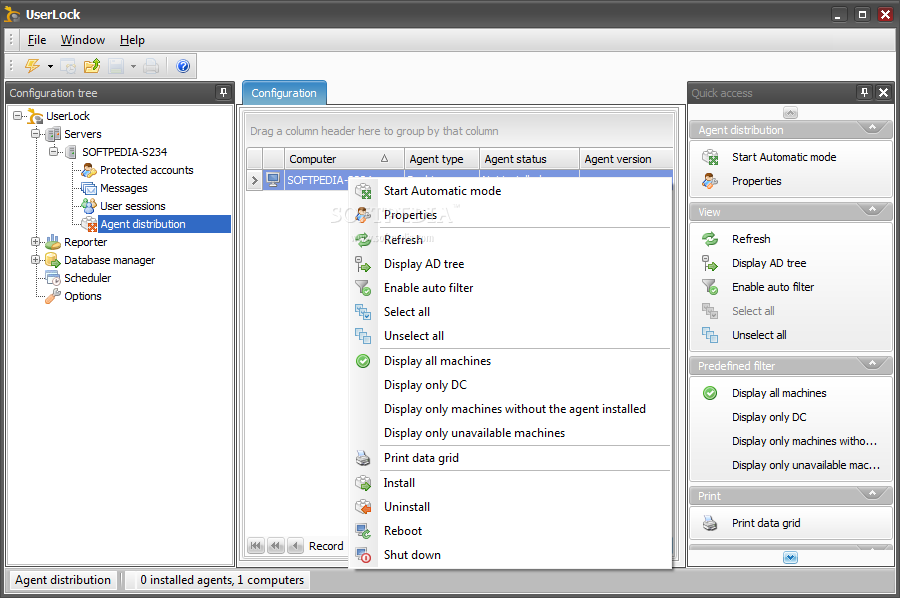Image resolution: width=900 pixels, height=598 pixels.
Task: Collapse the Agent distribution quick access group
Action: point(872,127)
